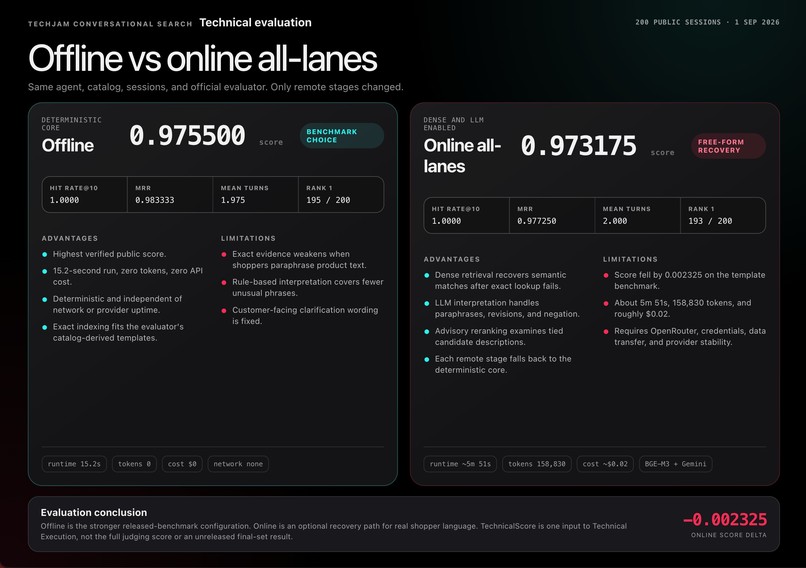This screenshot has width=806, height=568.
Task: Click 'Score fell by 0.002325' bullet
Action: tap(689, 281)
